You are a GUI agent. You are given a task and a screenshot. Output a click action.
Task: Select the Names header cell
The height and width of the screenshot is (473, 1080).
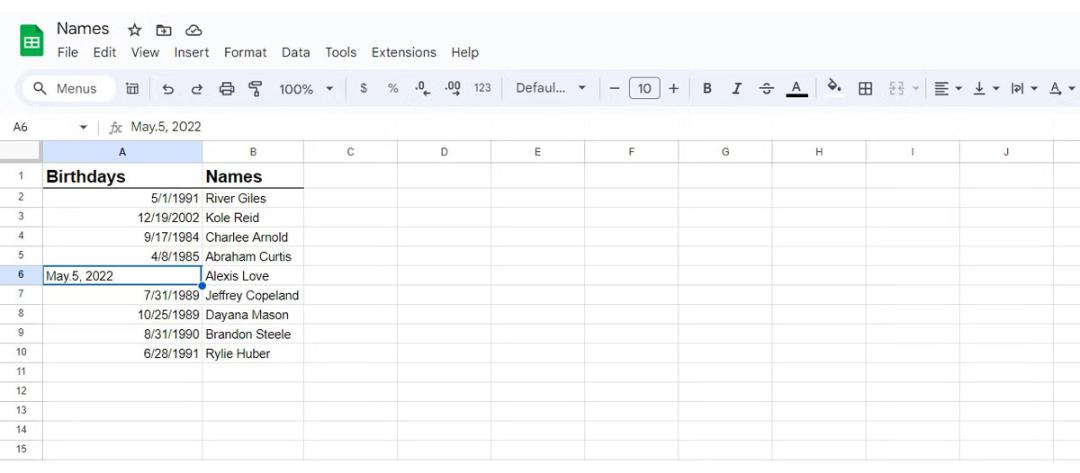(253, 176)
